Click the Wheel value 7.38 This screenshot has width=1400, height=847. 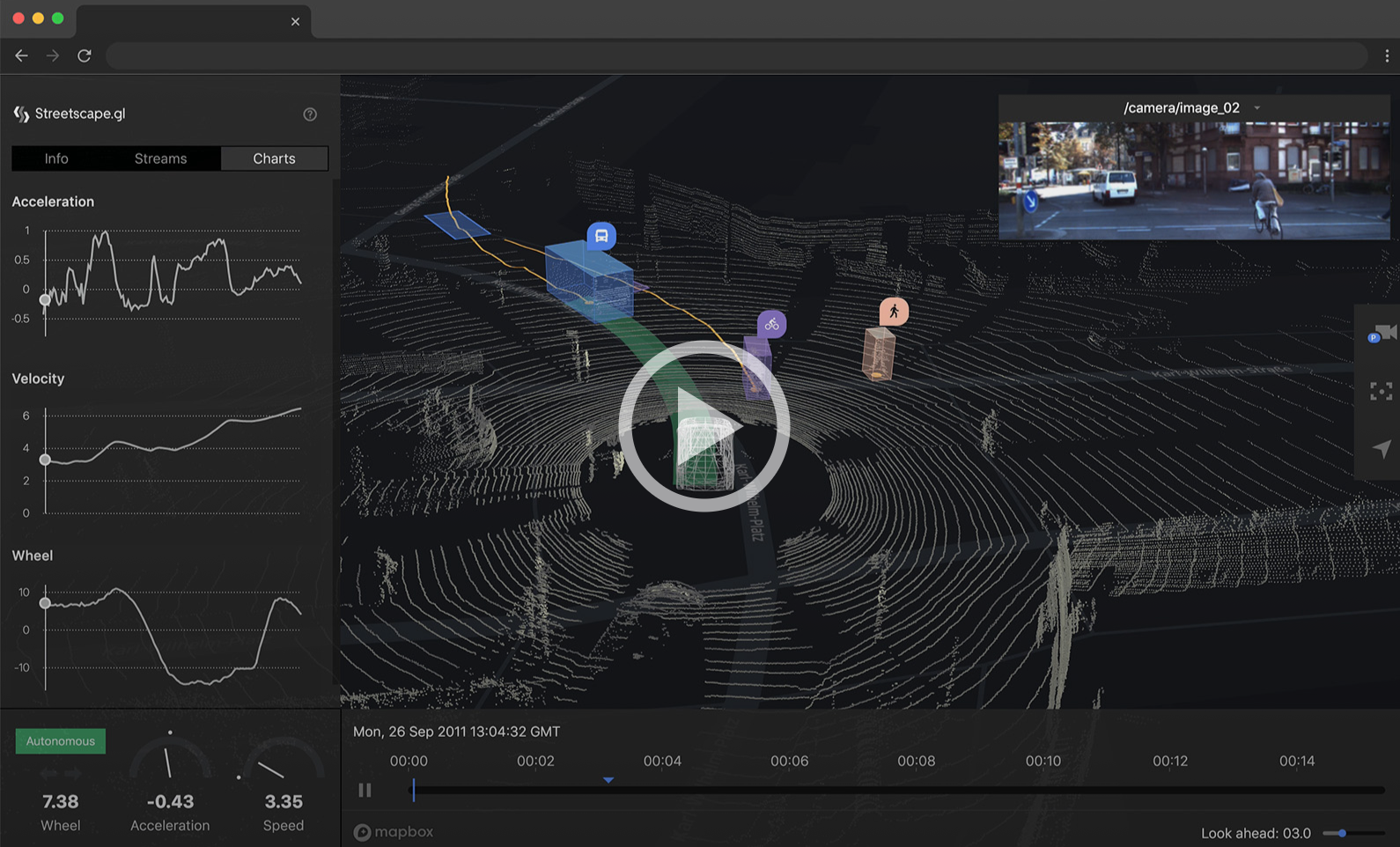(x=60, y=802)
